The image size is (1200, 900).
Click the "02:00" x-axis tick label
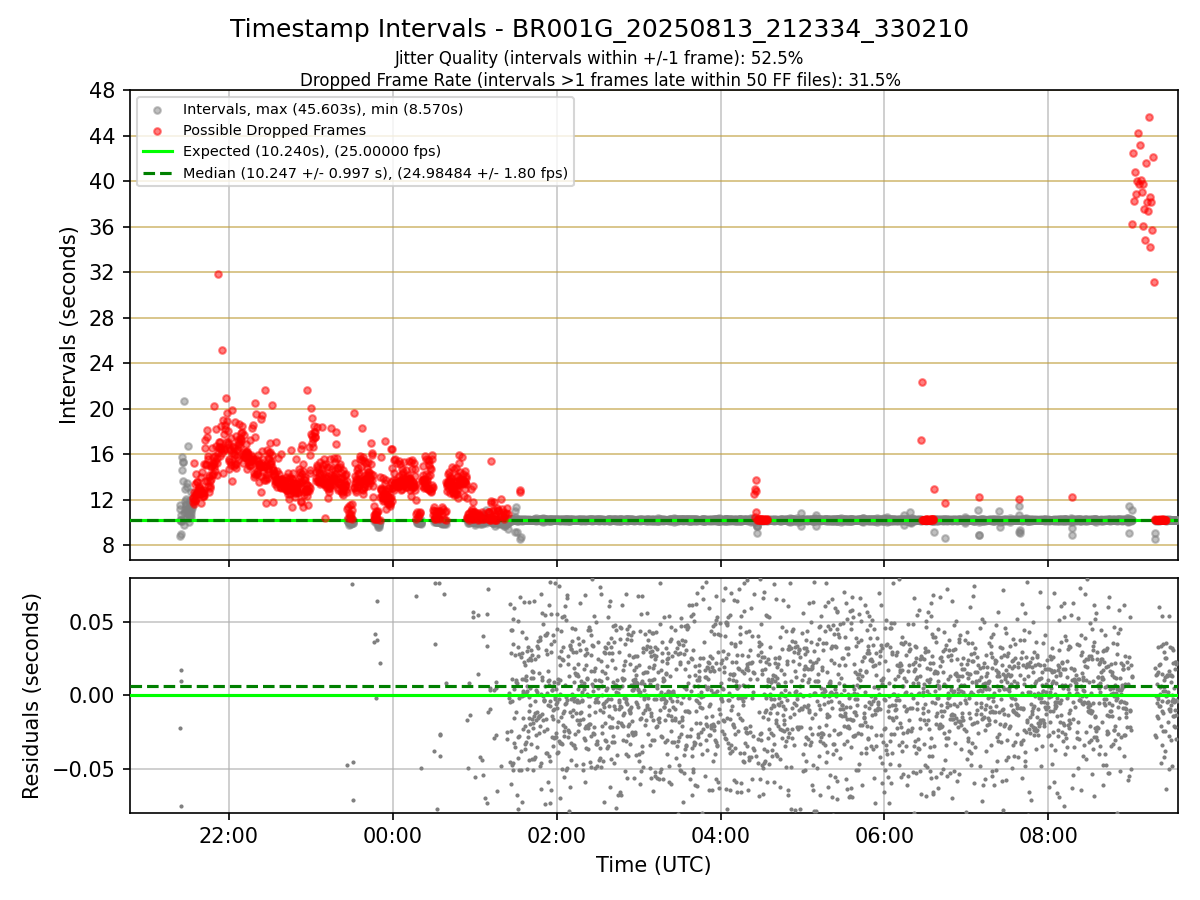click(x=557, y=835)
